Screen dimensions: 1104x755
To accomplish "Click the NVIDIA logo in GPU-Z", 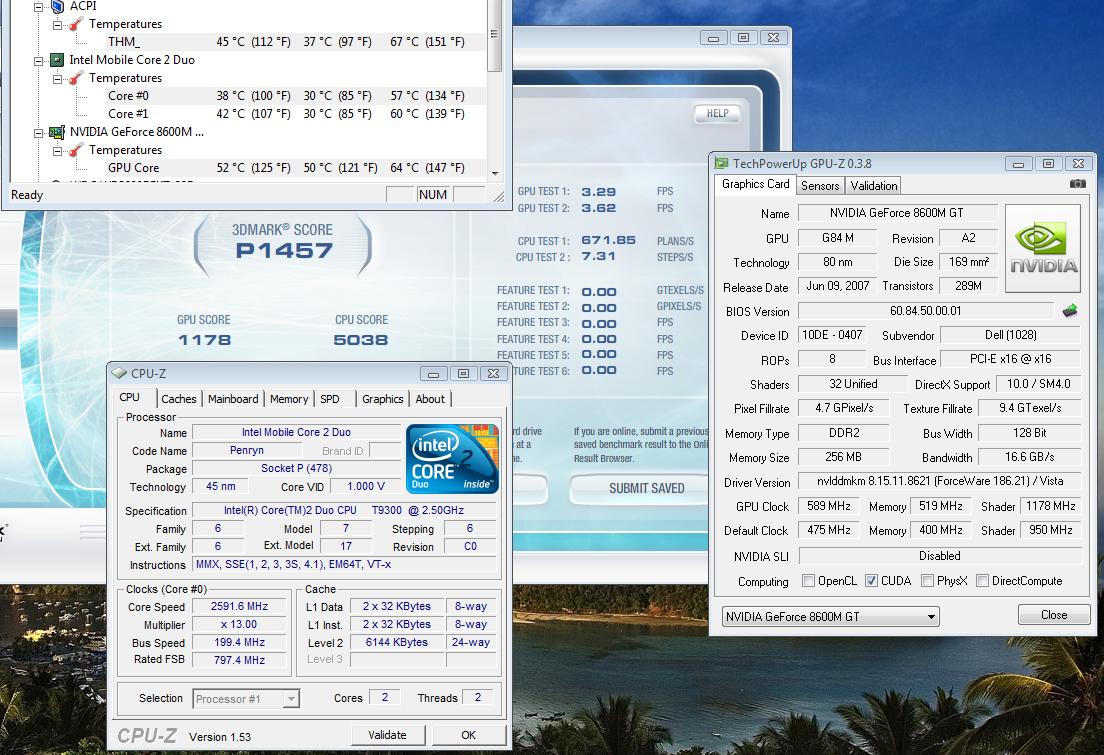I will (1043, 249).
